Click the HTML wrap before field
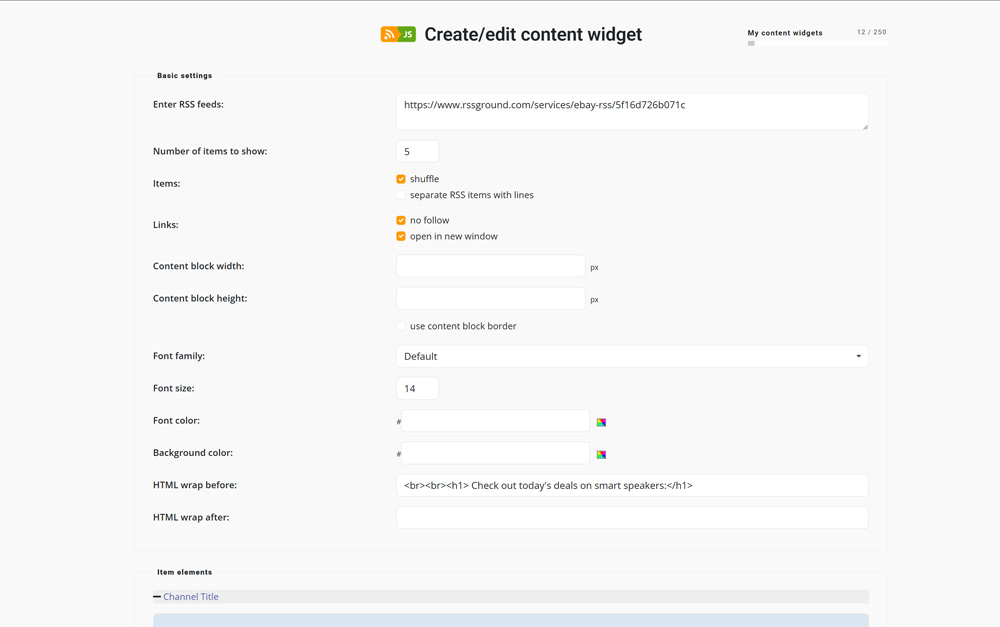 (x=632, y=485)
